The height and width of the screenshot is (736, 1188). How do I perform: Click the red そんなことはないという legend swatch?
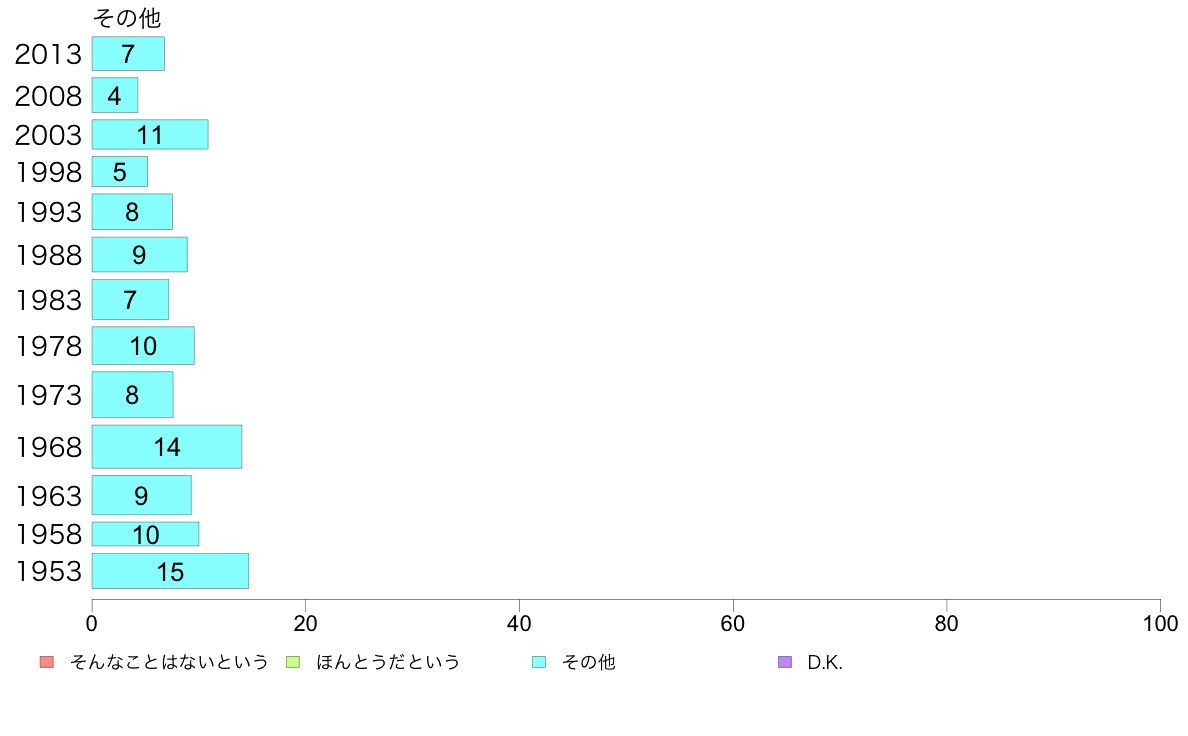[x=47, y=662]
